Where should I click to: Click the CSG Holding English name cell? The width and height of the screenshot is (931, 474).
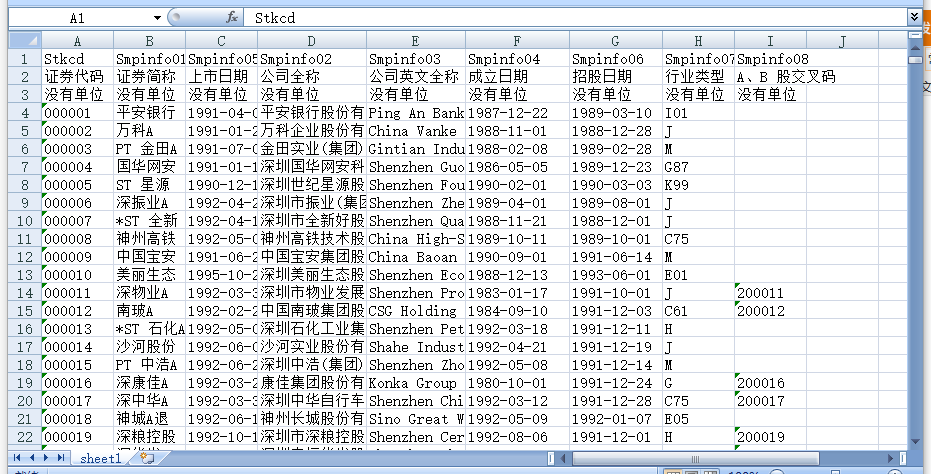416,311
